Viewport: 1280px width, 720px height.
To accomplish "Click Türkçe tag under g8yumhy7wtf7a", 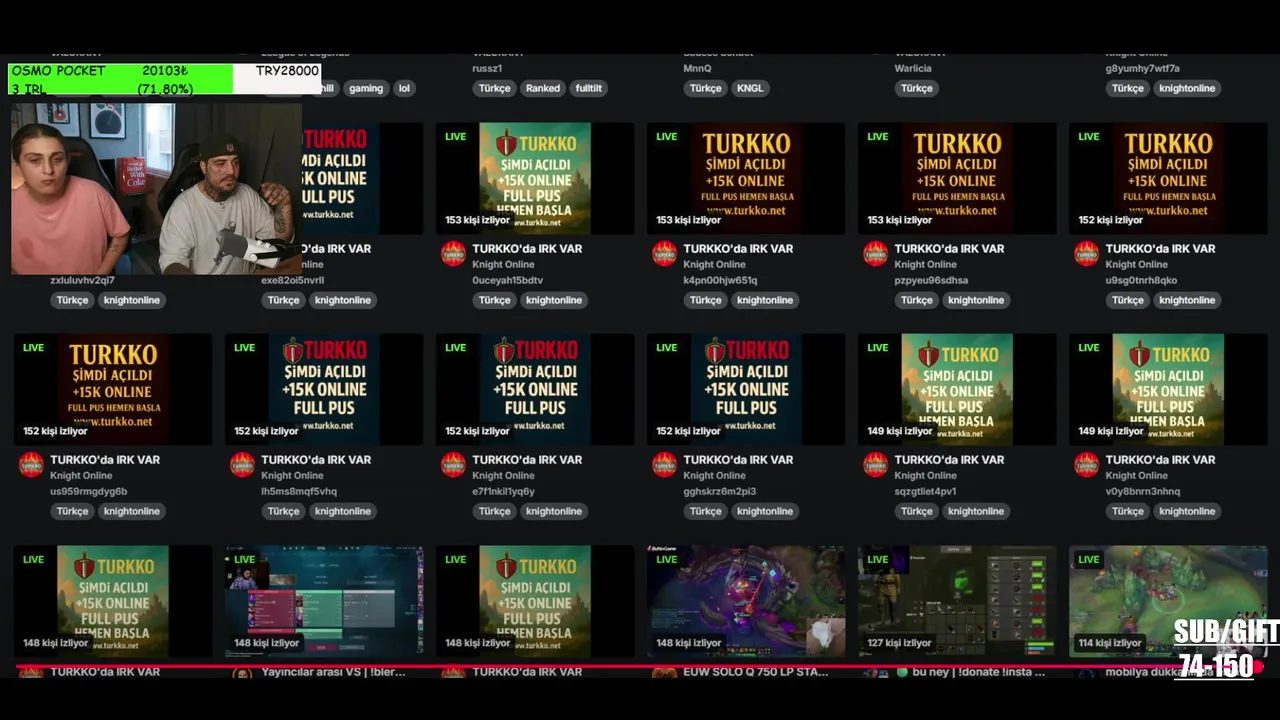I will coord(1127,88).
